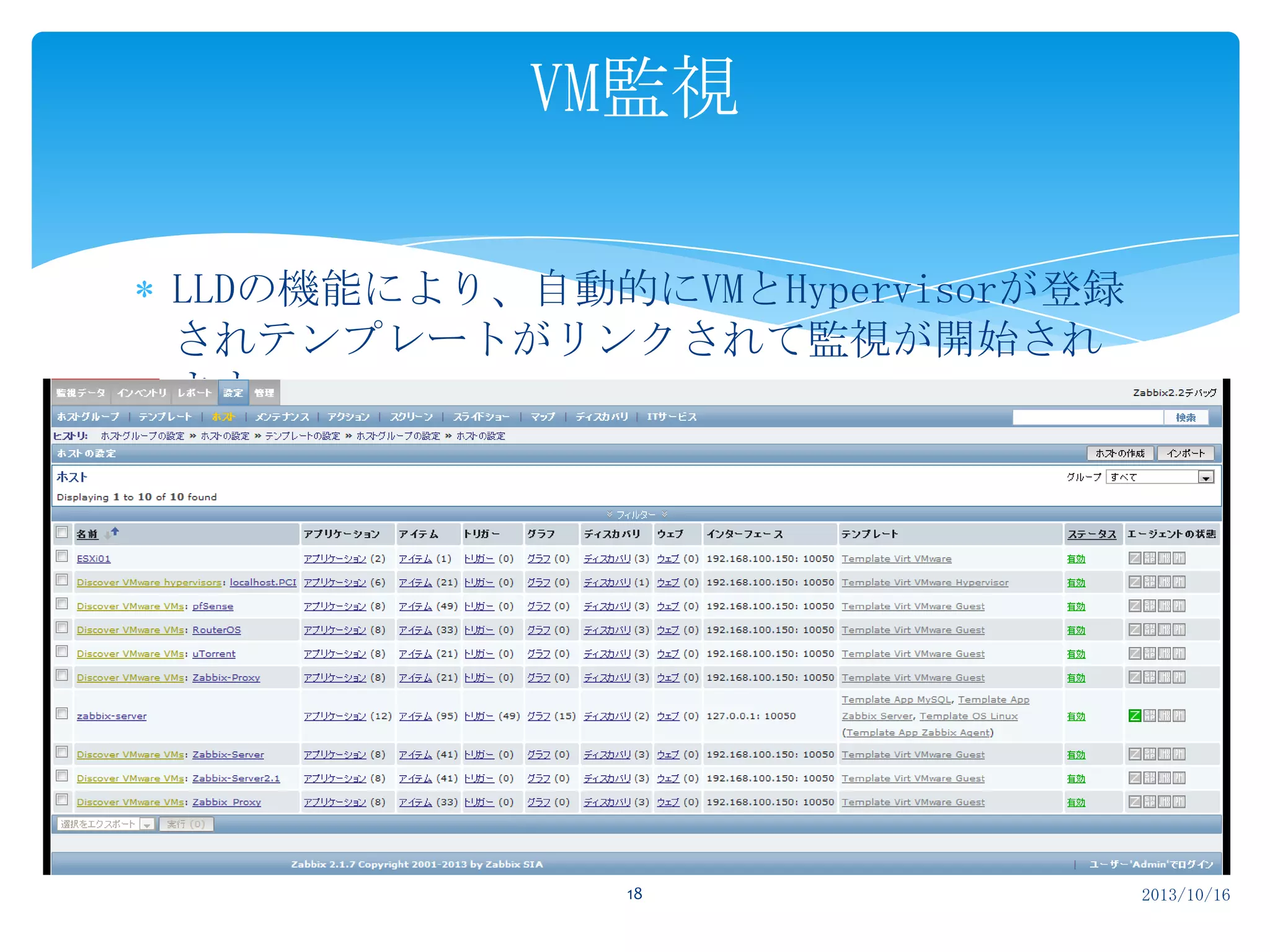Open zabbix-server アイテム (95) link

[x=415, y=716]
